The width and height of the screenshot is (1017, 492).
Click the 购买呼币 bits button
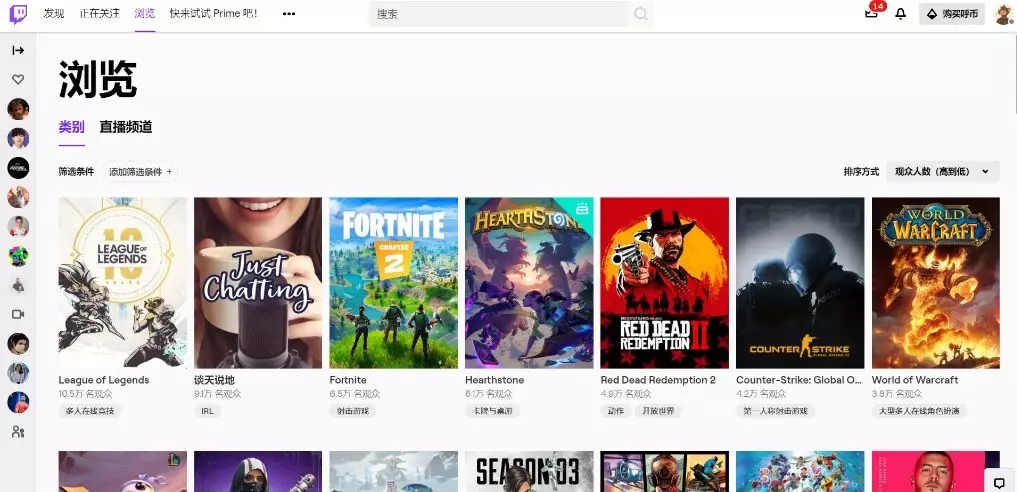click(x=951, y=14)
